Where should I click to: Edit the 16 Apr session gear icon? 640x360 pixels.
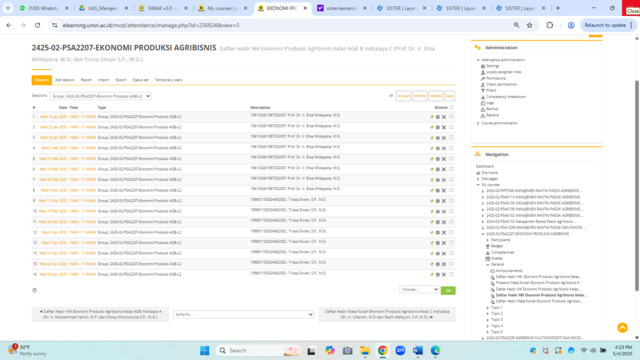pyautogui.click(x=438, y=253)
